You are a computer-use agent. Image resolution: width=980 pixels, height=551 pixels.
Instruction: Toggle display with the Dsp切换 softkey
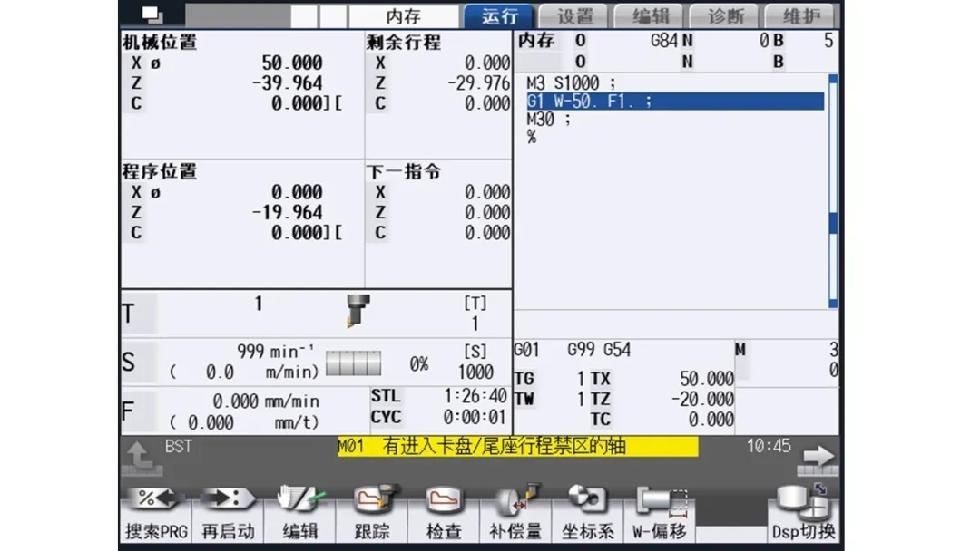[x=803, y=517]
